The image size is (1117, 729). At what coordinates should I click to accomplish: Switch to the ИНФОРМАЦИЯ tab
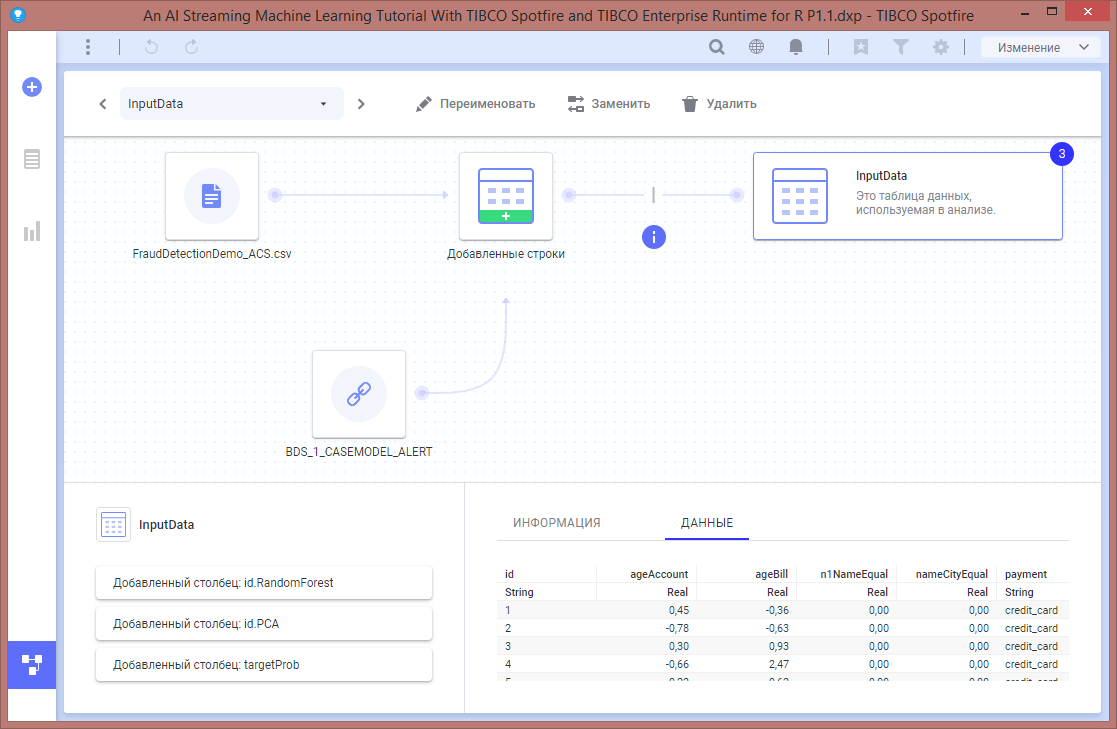point(556,523)
